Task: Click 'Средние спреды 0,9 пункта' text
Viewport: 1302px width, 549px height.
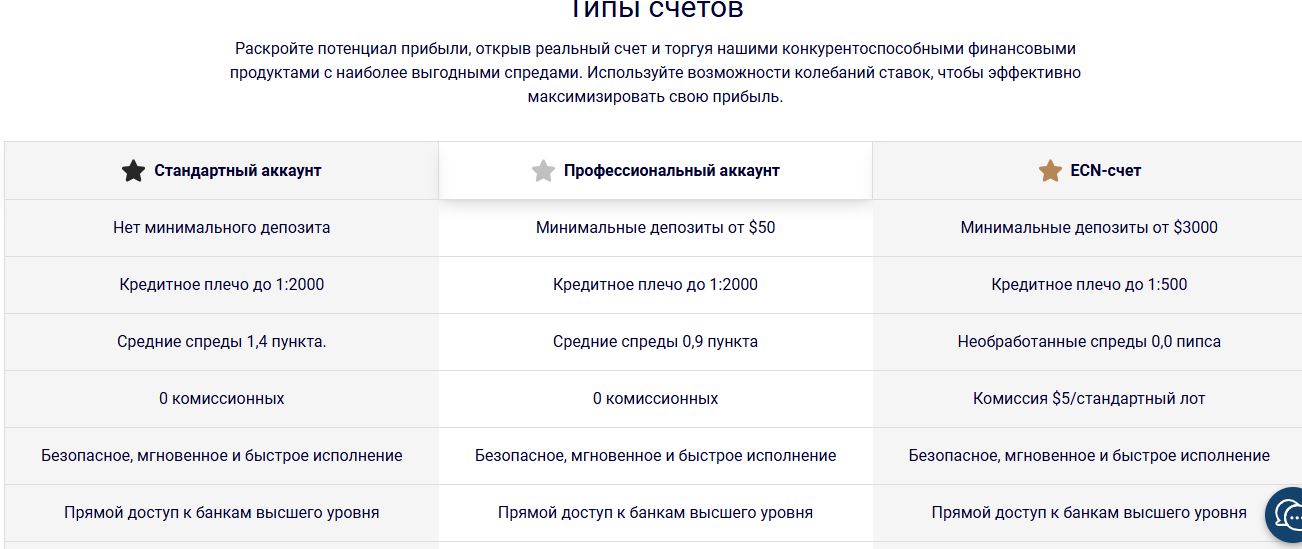Action: [655, 342]
